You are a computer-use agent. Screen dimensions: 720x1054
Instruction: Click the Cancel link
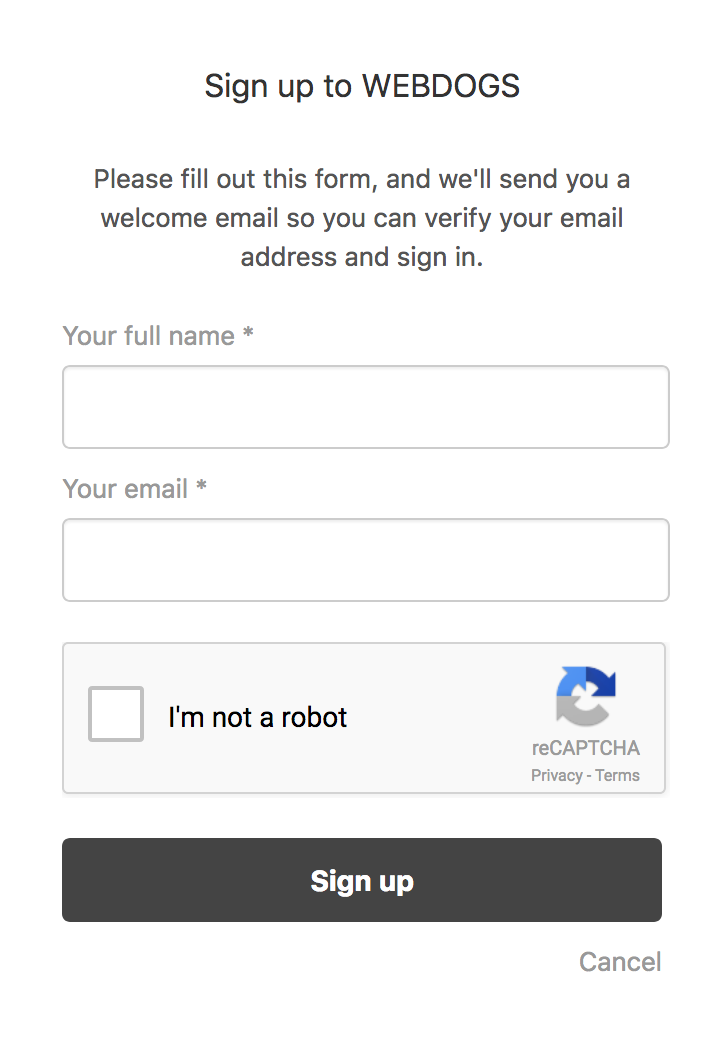(x=620, y=962)
